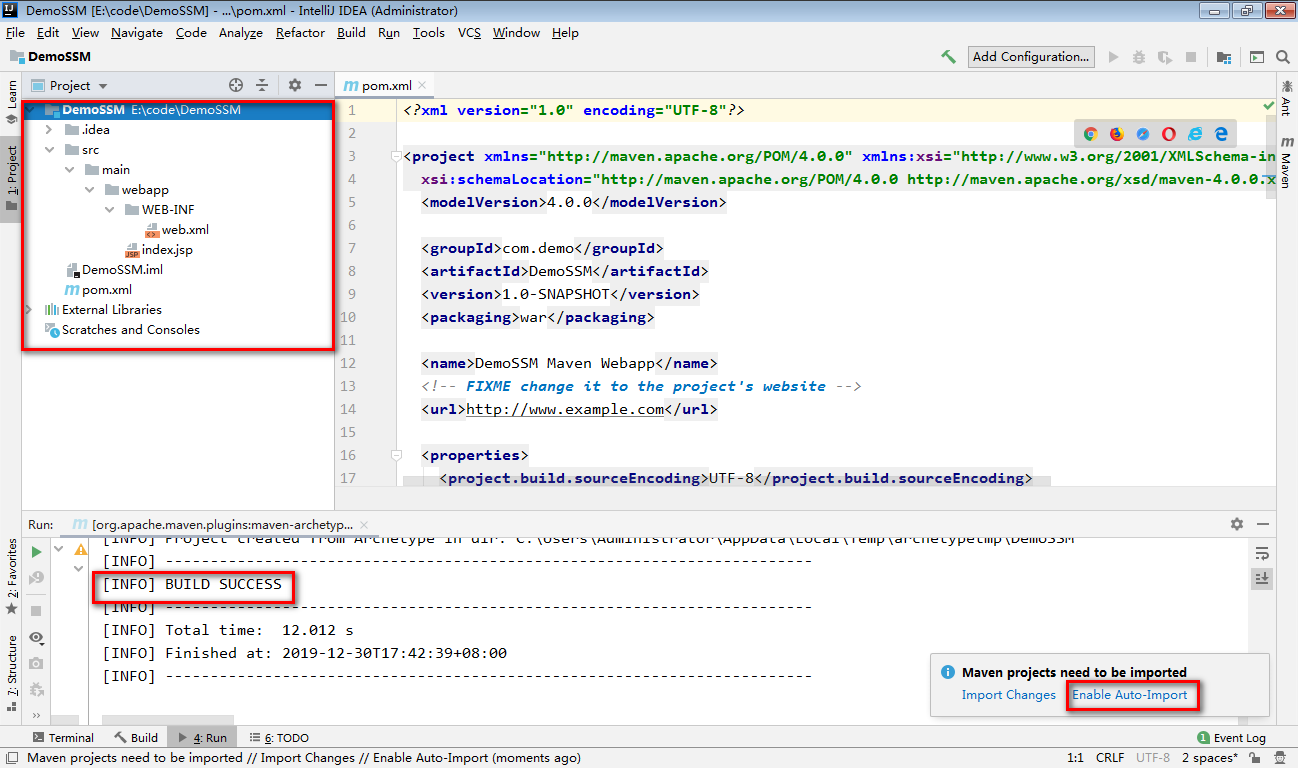Open the Ant tool window
Screen dimensions: 1298x768
(x=1286, y=100)
